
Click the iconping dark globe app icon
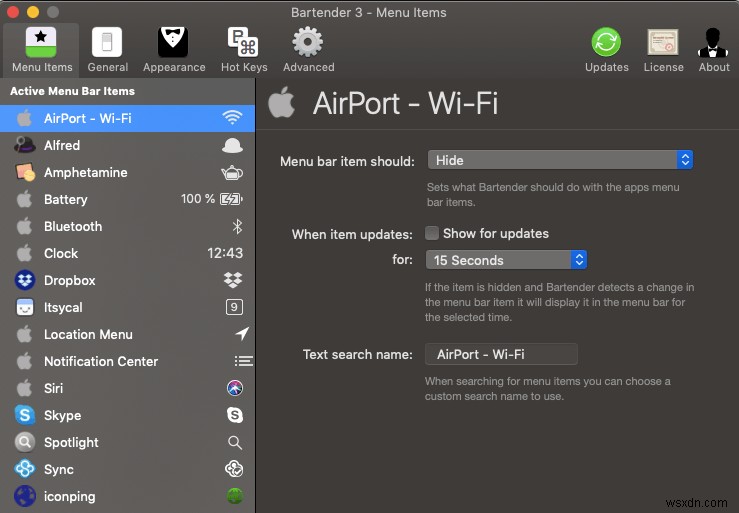coord(25,496)
